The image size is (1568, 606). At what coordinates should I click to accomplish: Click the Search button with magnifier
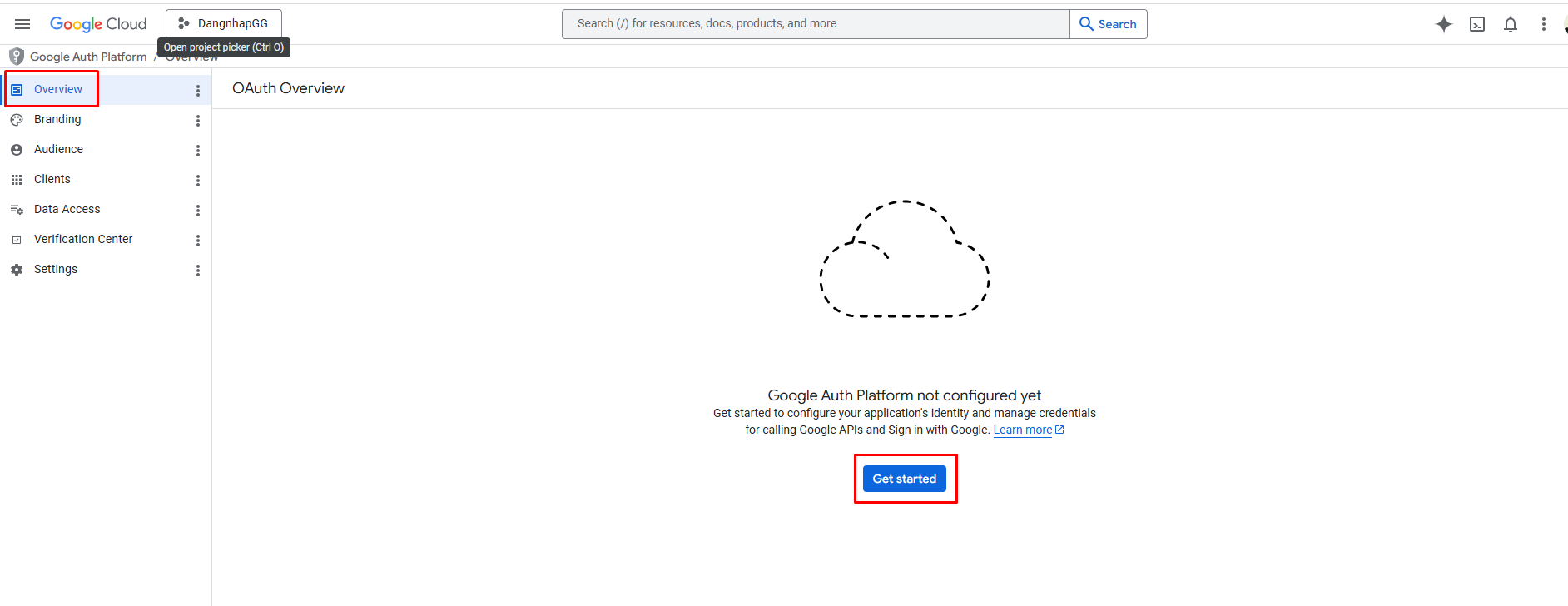(x=1108, y=24)
